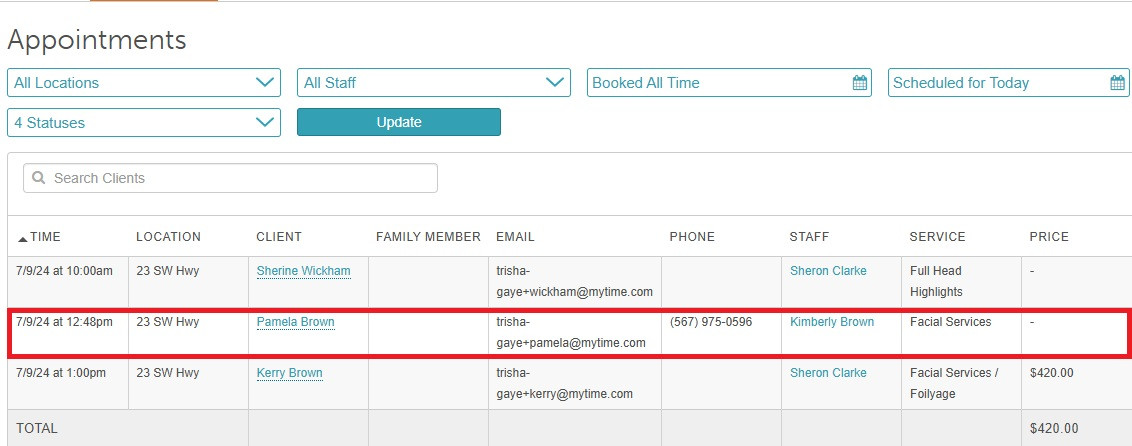Click the wickham@mytime.com email cell
The height and width of the screenshot is (446, 1132).
point(574,281)
